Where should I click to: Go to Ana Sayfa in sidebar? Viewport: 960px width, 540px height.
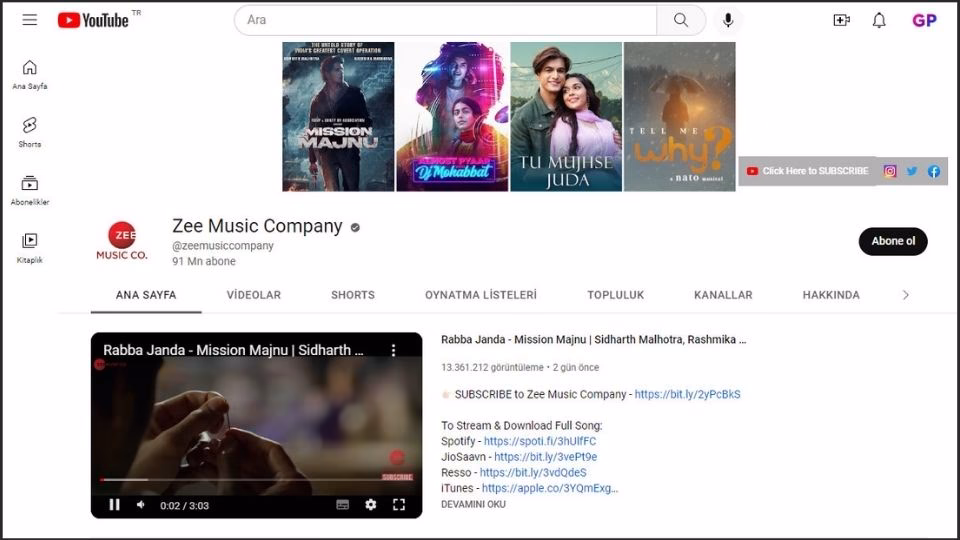click(29, 75)
